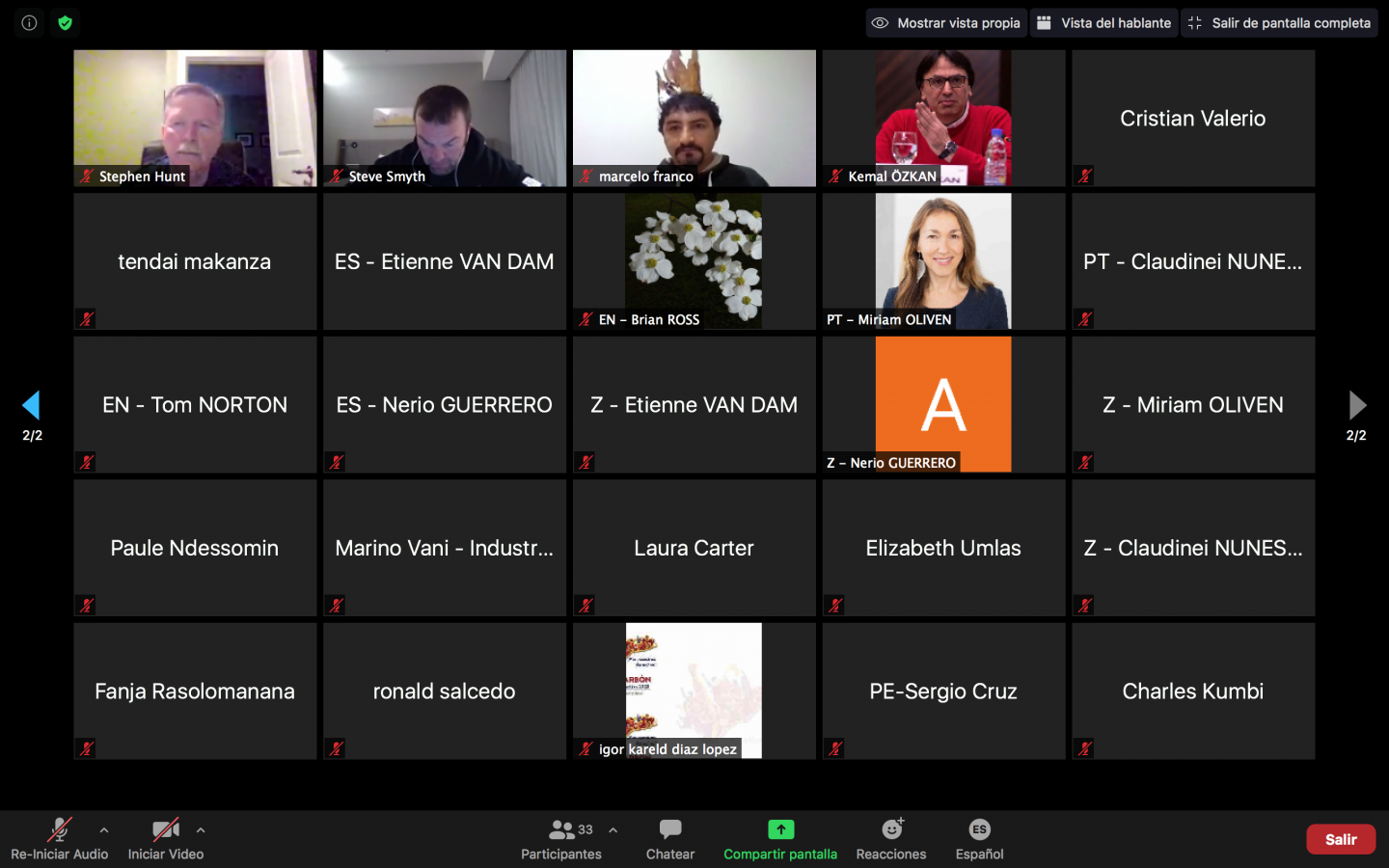
Task: Select the orange Nerio GUERRERO avatar tile
Action: [x=943, y=404]
